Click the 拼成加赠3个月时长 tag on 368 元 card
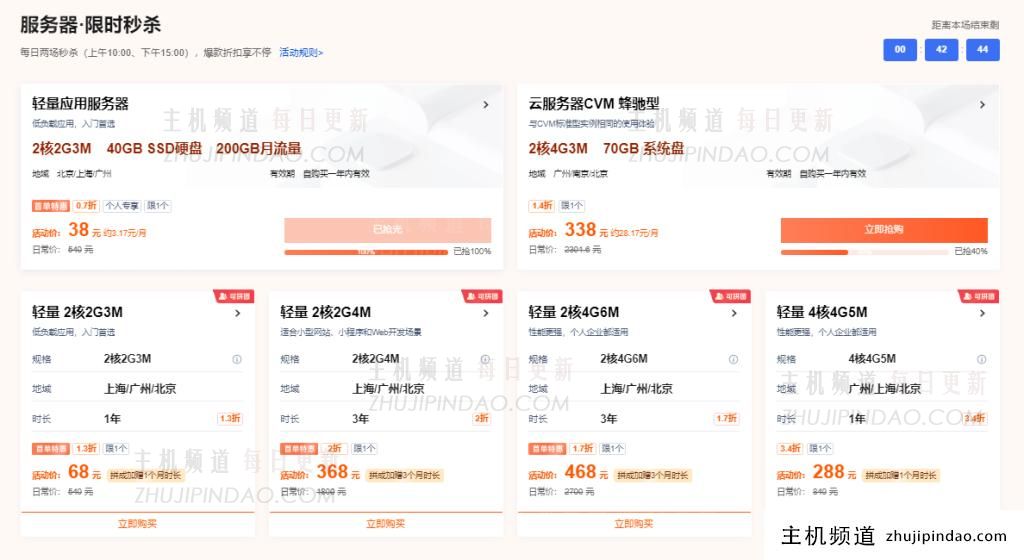1024x560 pixels. (x=404, y=475)
